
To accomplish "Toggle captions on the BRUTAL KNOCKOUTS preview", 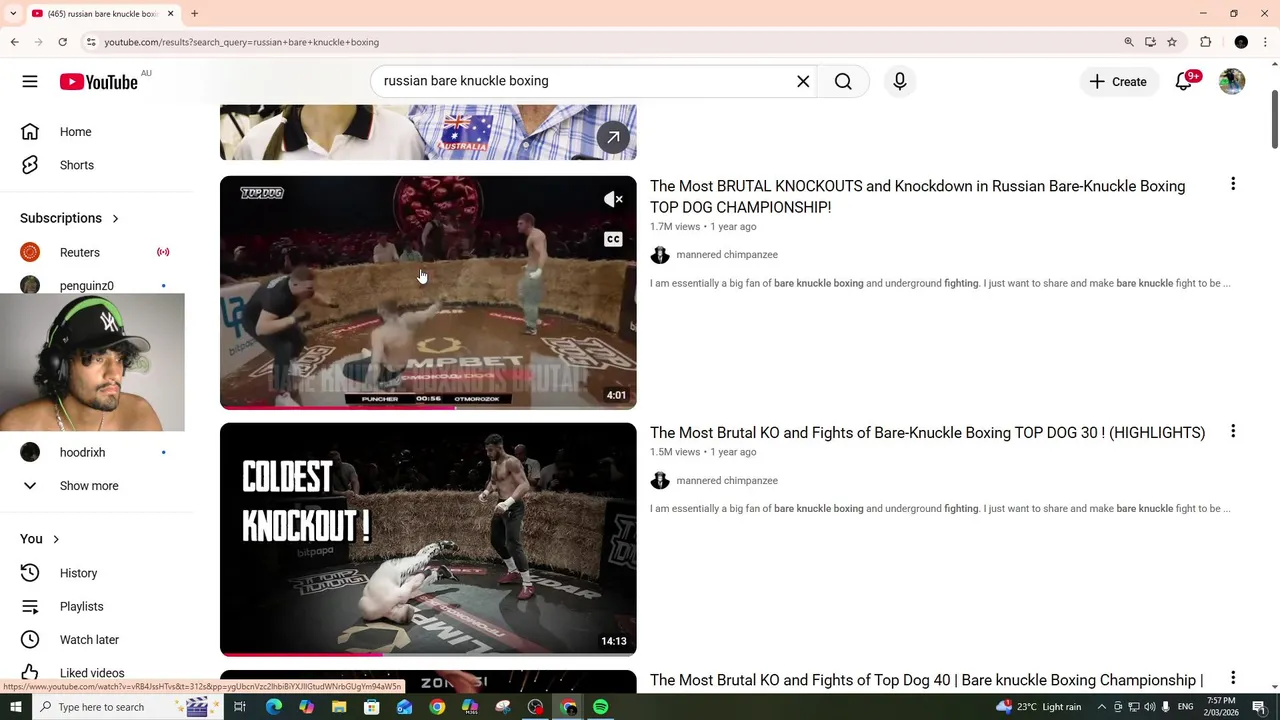I will [x=613, y=239].
